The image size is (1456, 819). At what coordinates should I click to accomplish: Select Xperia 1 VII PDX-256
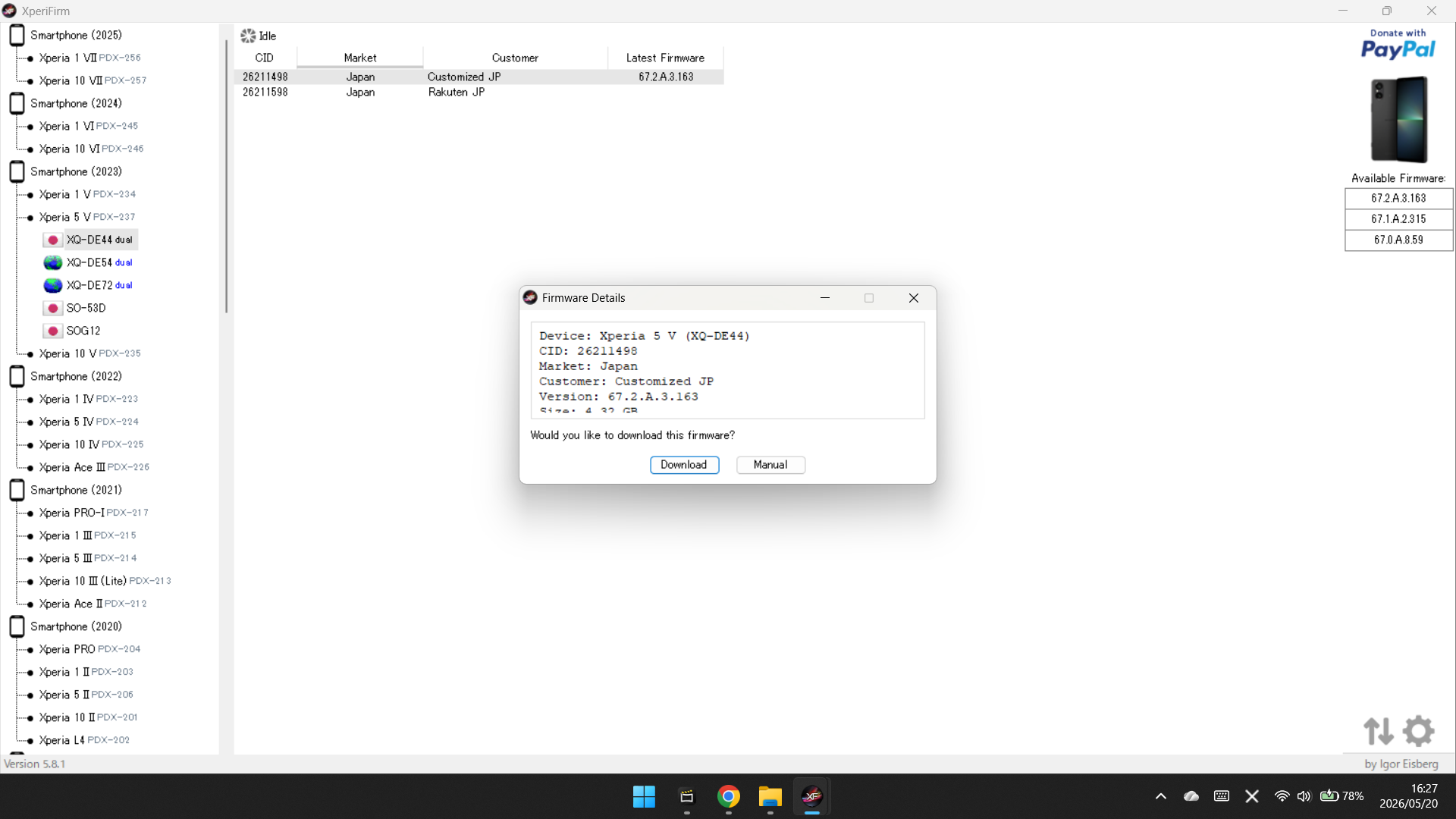pos(89,58)
